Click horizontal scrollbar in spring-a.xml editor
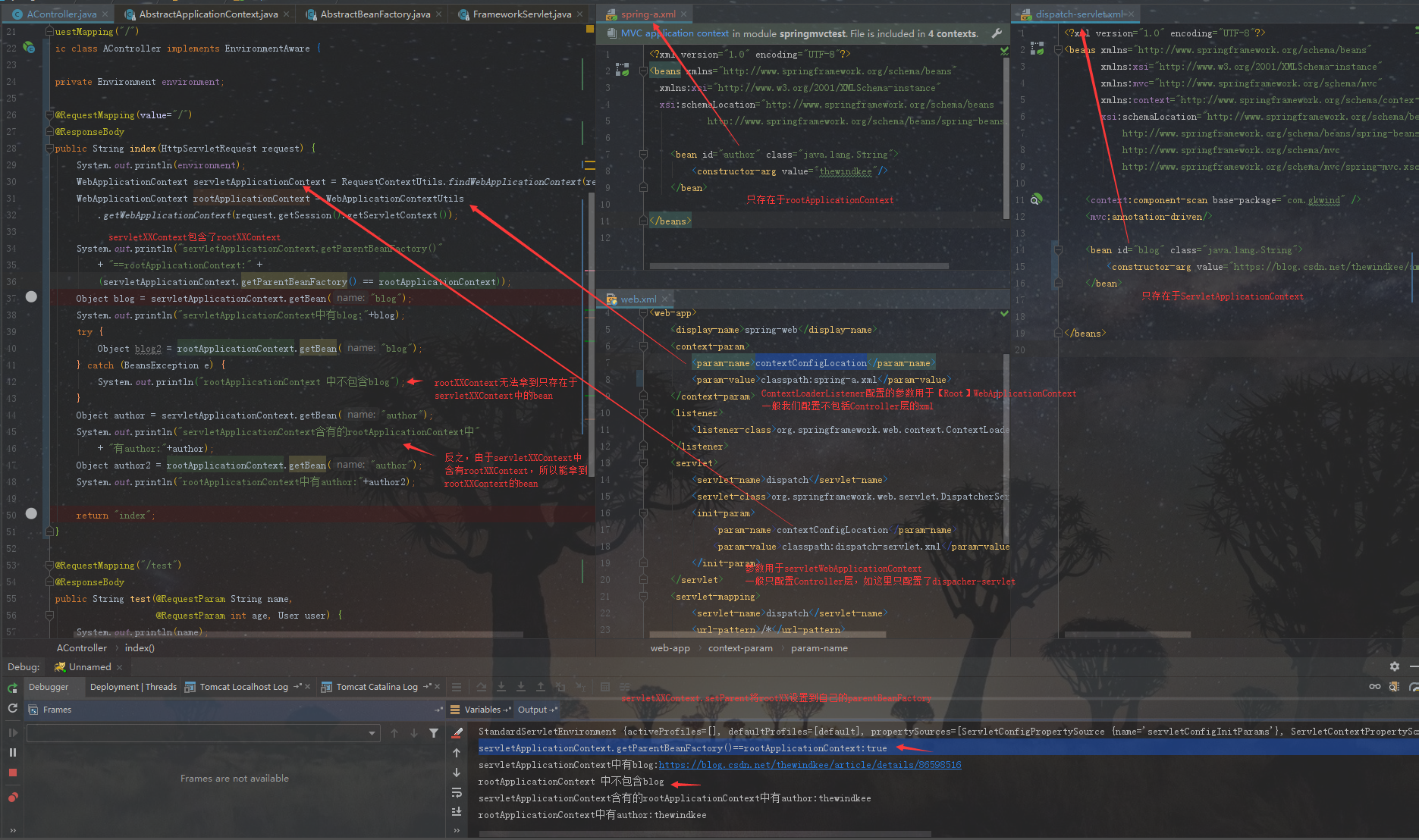This screenshot has width=1419, height=840. [x=799, y=266]
